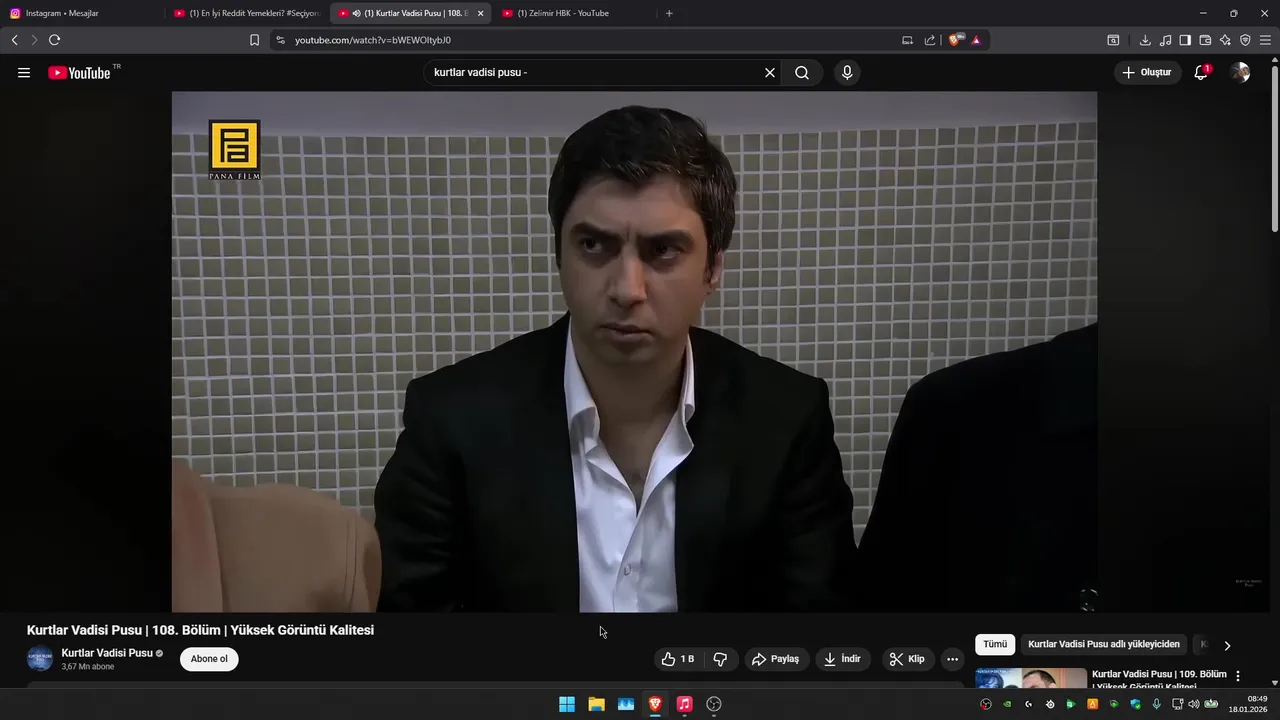Image resolution: width=1280 pixels, height=720 pixels.
Task: Clear the search box with X
Action: pos(770,73)
